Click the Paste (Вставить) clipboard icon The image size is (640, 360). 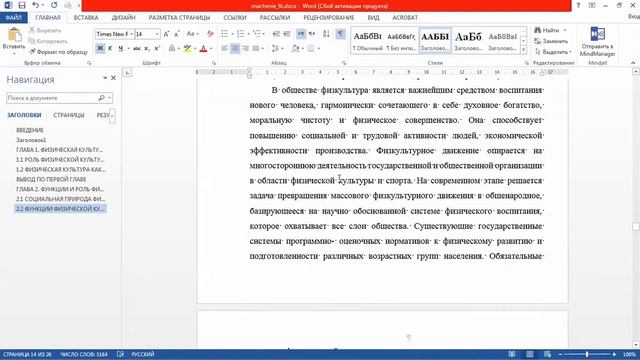tap(14, 35)
